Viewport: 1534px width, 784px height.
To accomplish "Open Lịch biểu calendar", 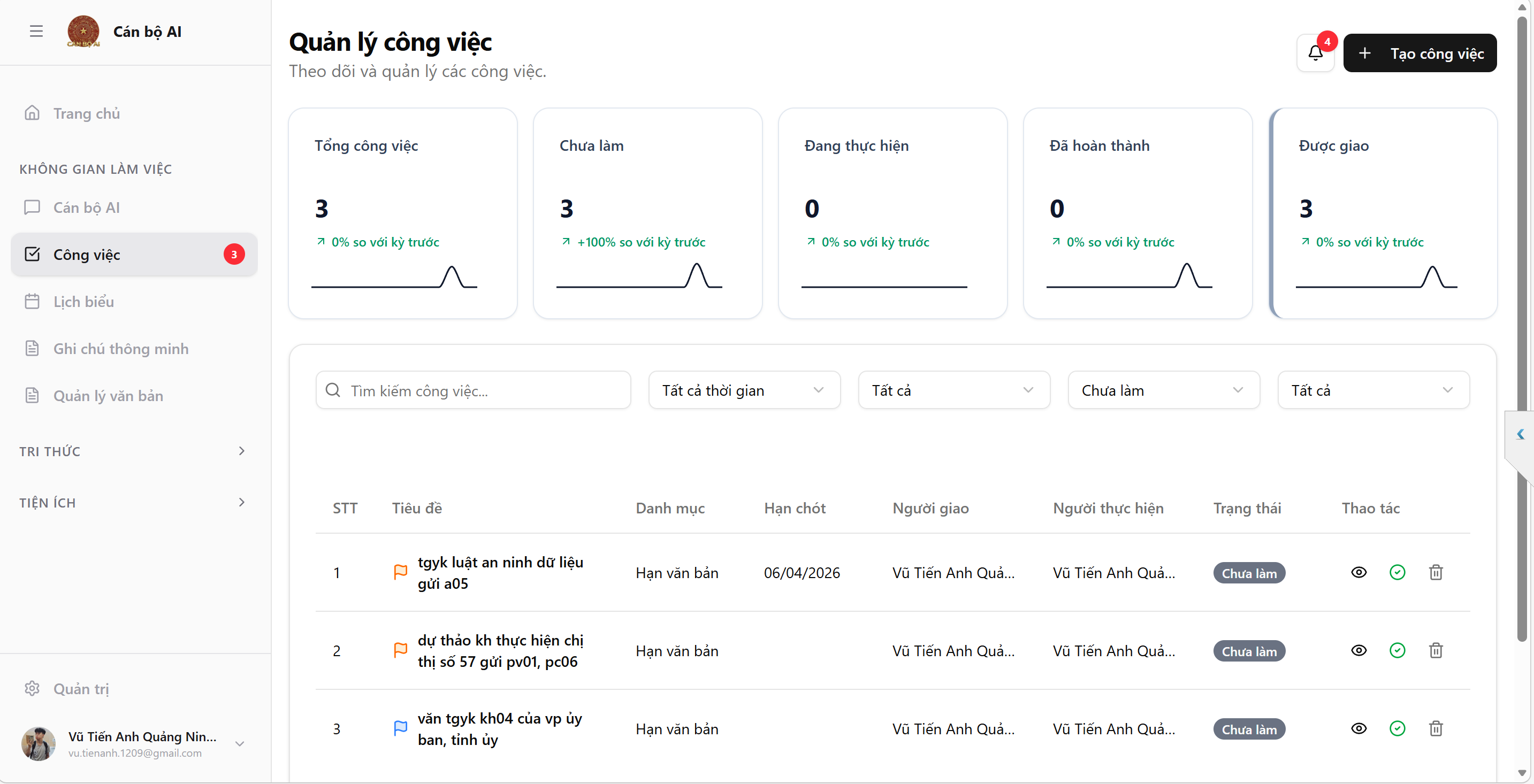I will pos(134,301).
